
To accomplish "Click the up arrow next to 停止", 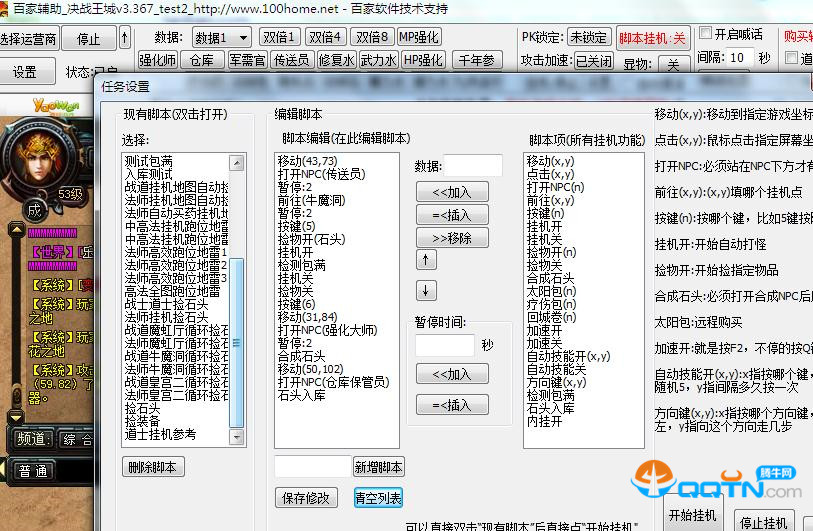I will (124, 38).
